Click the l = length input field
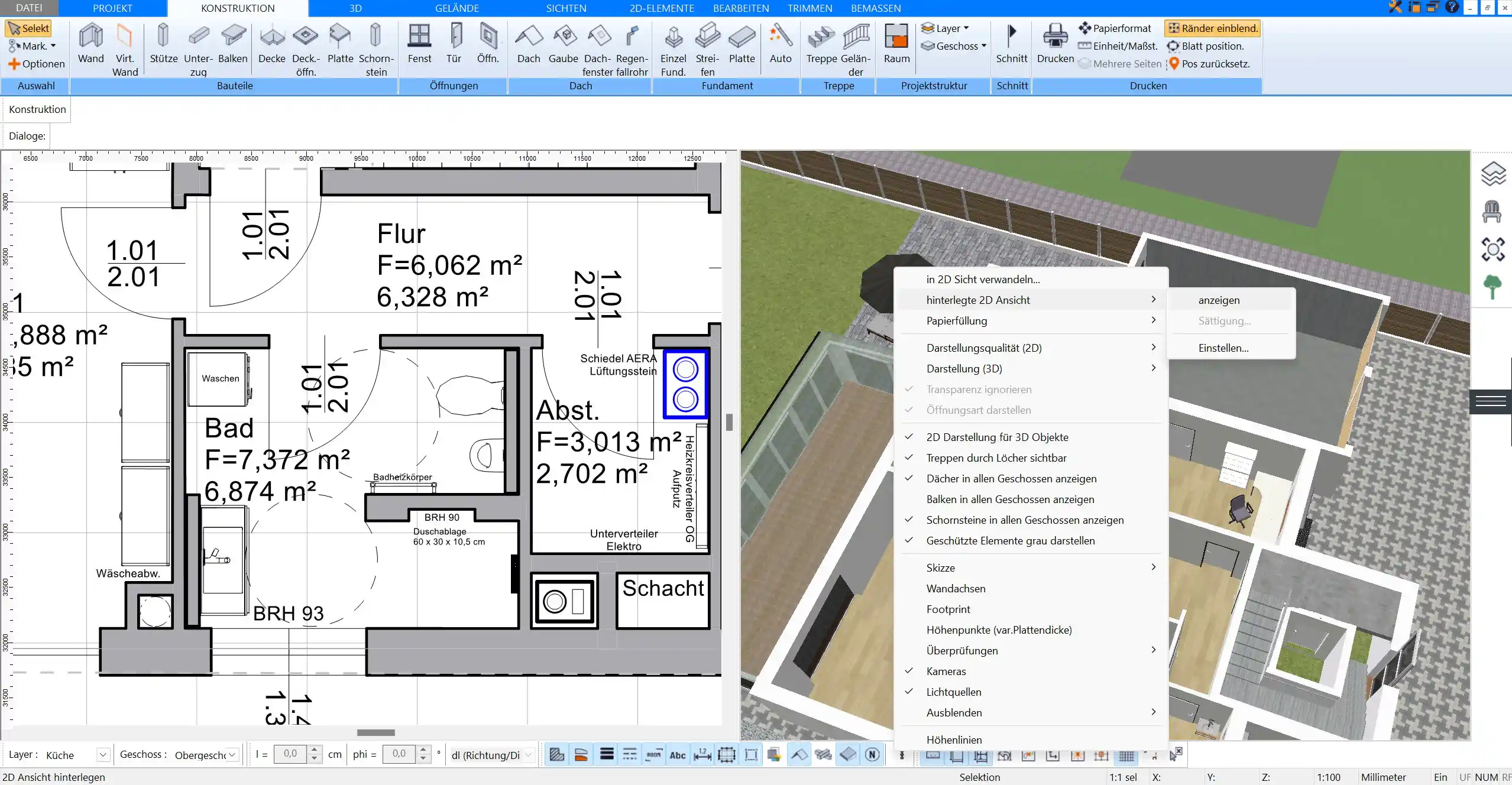Screen dimensions: 1512x785 [x=290, y=754]
